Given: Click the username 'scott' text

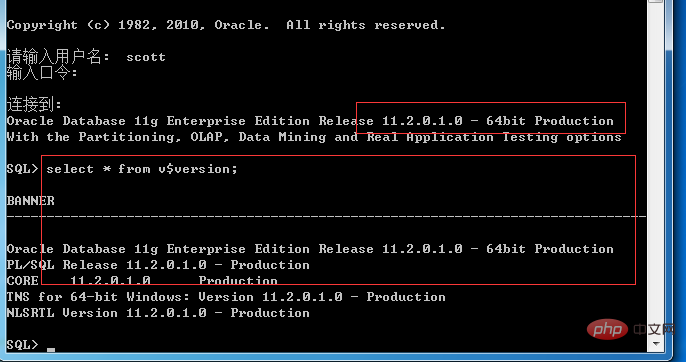Looking at the screenshot, I should click(x=146, y=57).
